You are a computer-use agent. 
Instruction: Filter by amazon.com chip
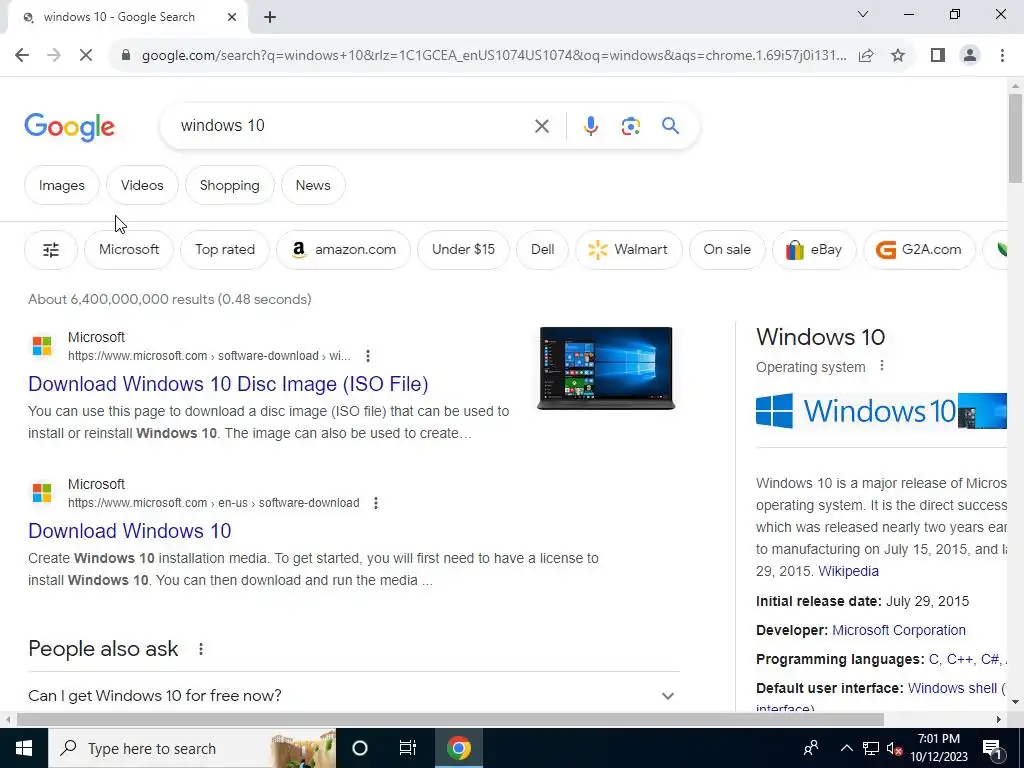click(344, 249)
